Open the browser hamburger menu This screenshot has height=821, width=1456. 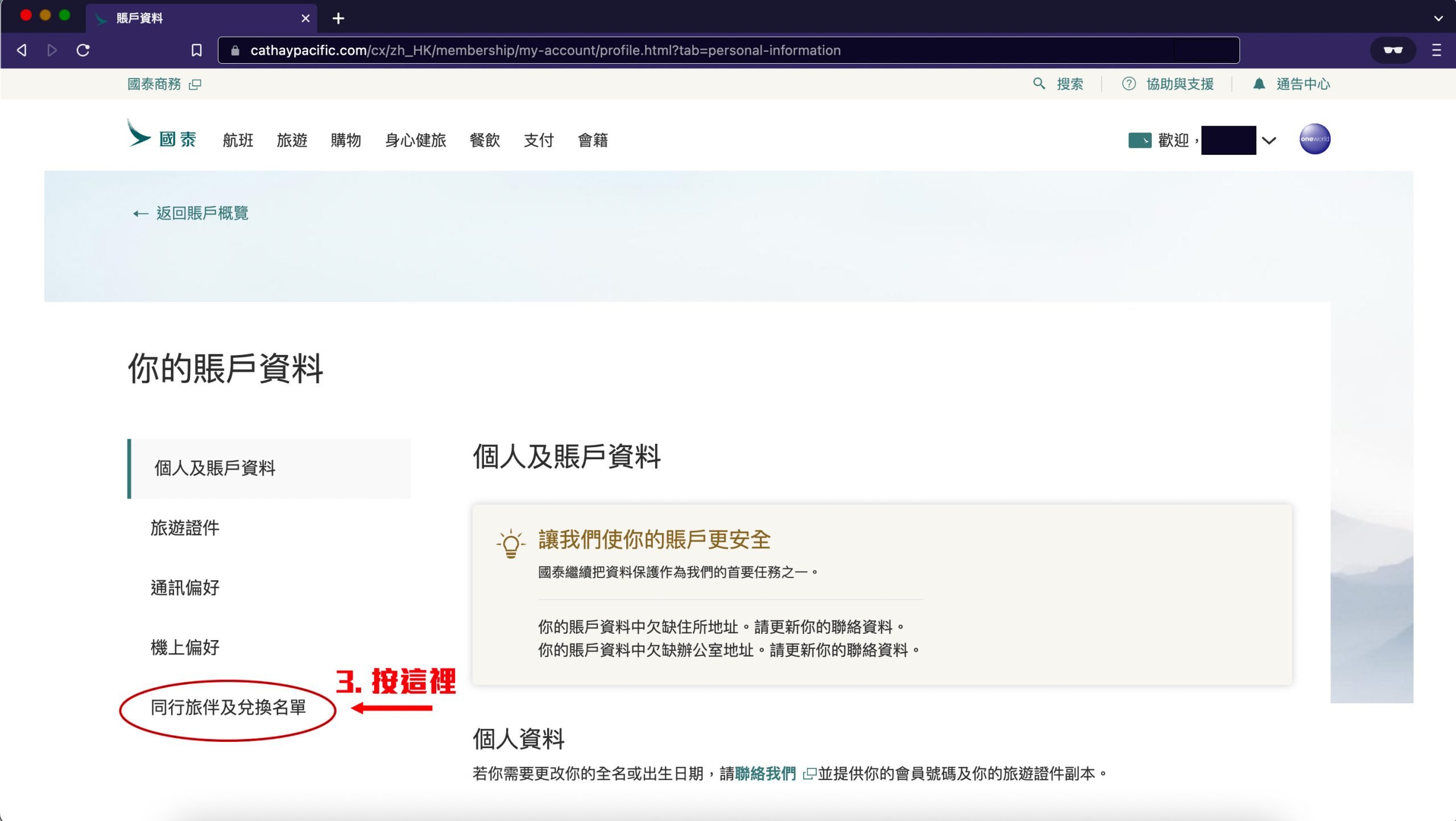1436,50
